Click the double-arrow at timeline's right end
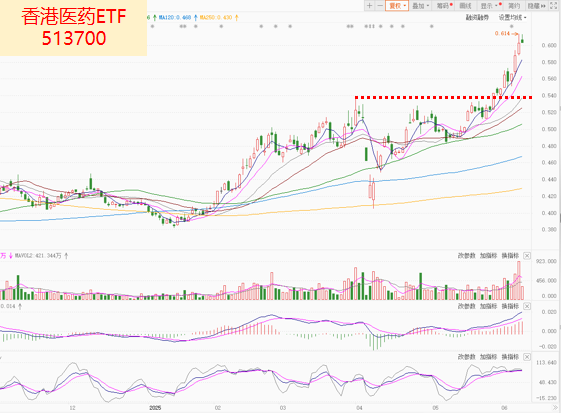 (555, 408)
